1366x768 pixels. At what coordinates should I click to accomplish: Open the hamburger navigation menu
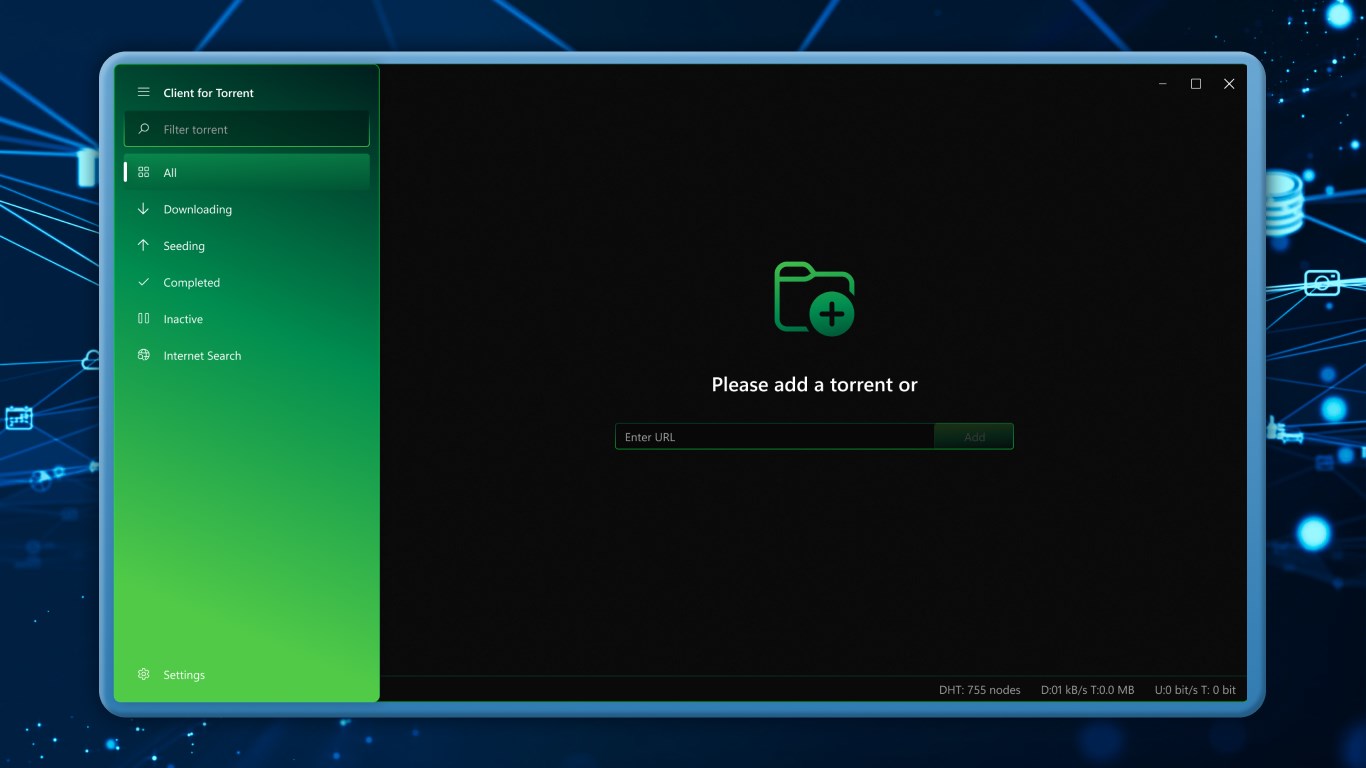tap(143, 92)
